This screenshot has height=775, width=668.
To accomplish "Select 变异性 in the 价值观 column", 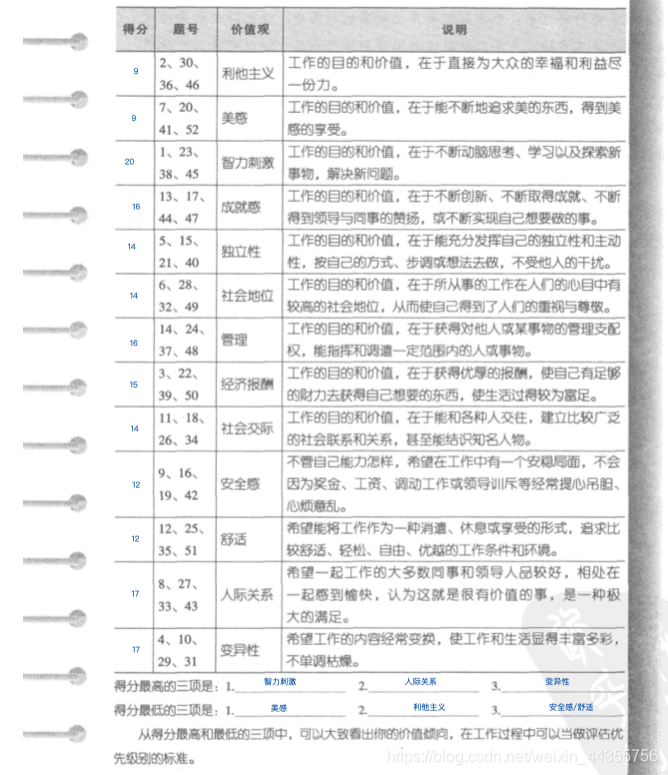I will [240, 650].
